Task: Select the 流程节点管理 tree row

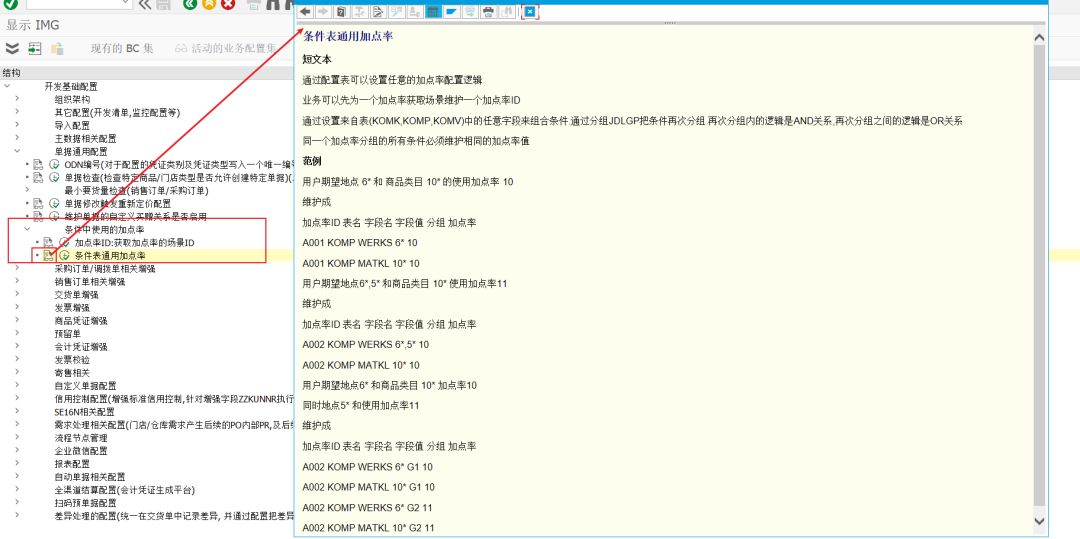Action: click(x=81, y=438)
